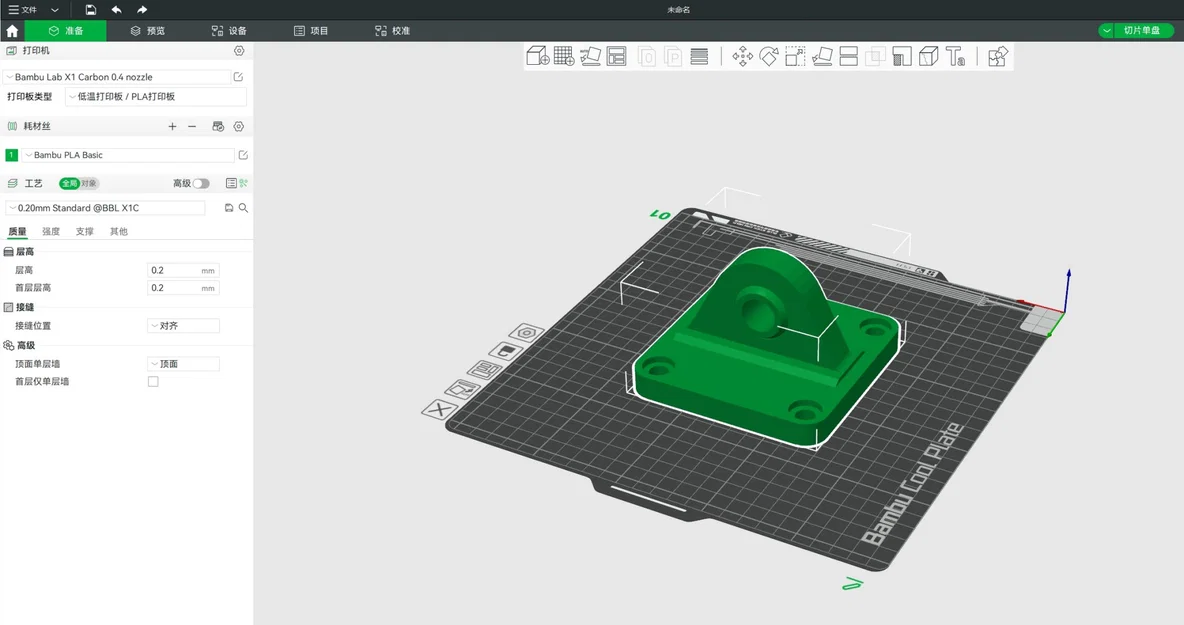Open the 质量 settings tab
1184x625 pixels.
point(17,232)
